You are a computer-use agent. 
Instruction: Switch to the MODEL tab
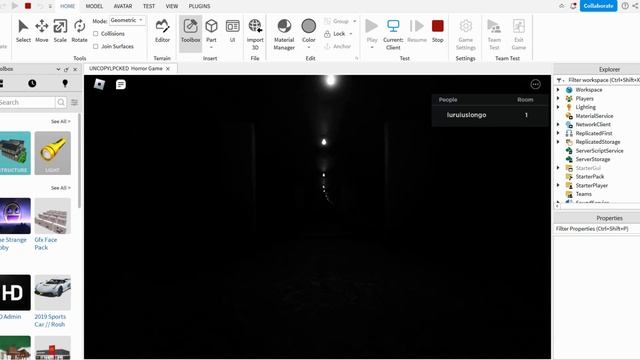pos(94,6)
